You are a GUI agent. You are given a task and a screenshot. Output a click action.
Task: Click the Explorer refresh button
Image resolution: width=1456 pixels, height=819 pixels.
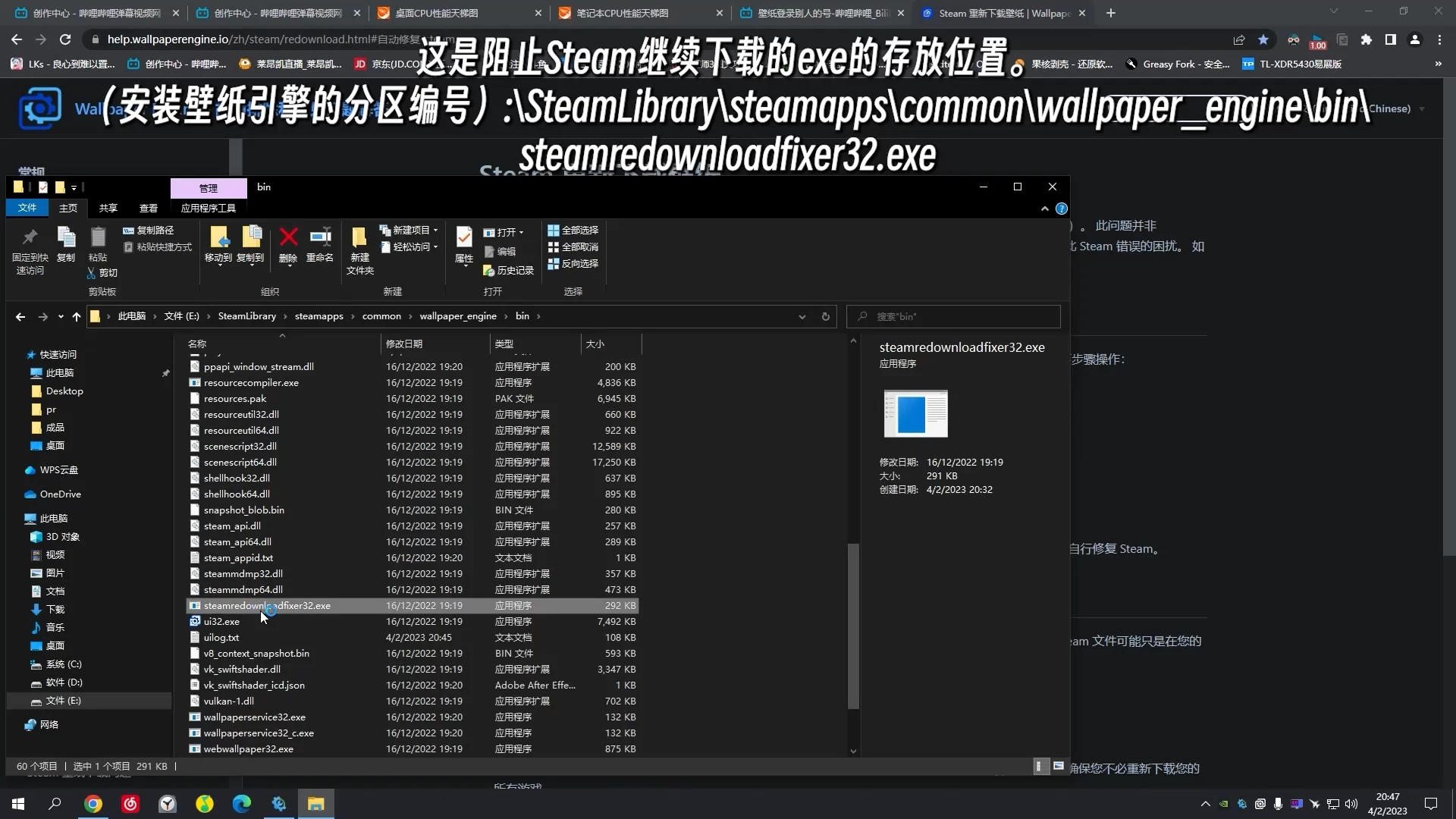coord(826,317)
